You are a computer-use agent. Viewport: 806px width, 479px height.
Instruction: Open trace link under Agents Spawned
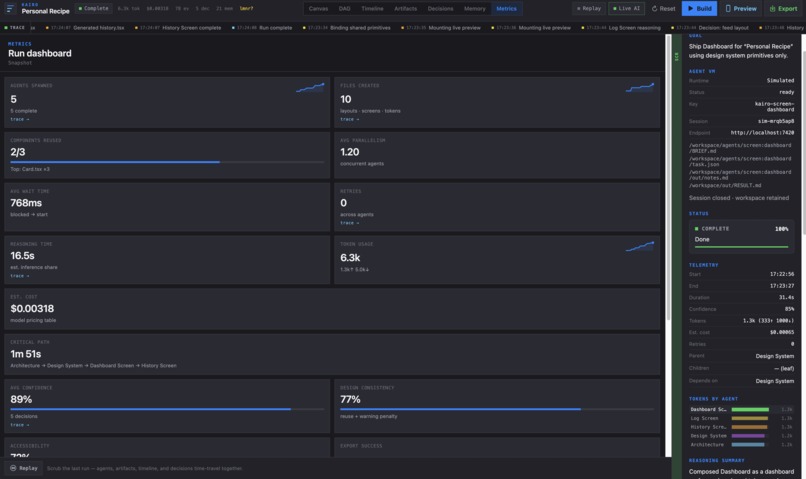(x=20, y=119)
